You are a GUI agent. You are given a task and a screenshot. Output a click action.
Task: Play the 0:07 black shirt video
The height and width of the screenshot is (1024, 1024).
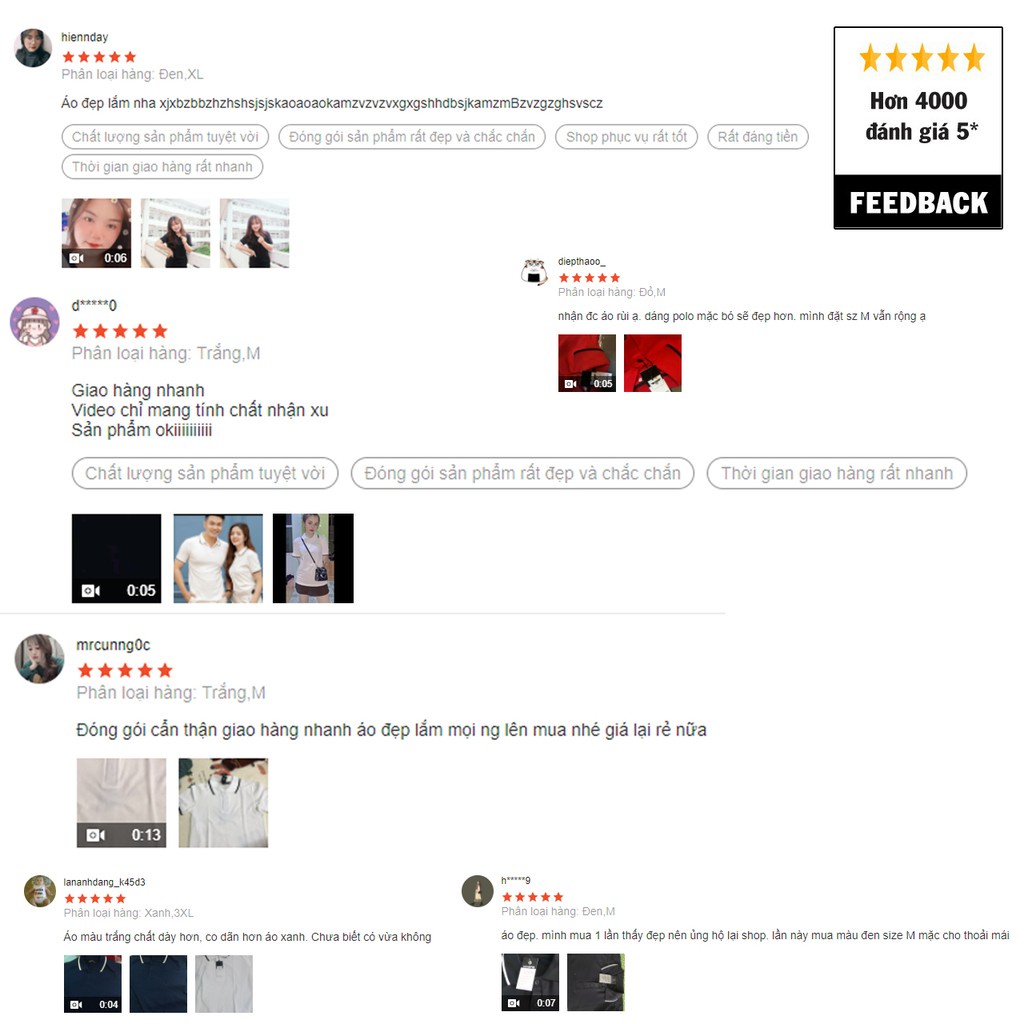pyautogui.click(x=530, y=982)
